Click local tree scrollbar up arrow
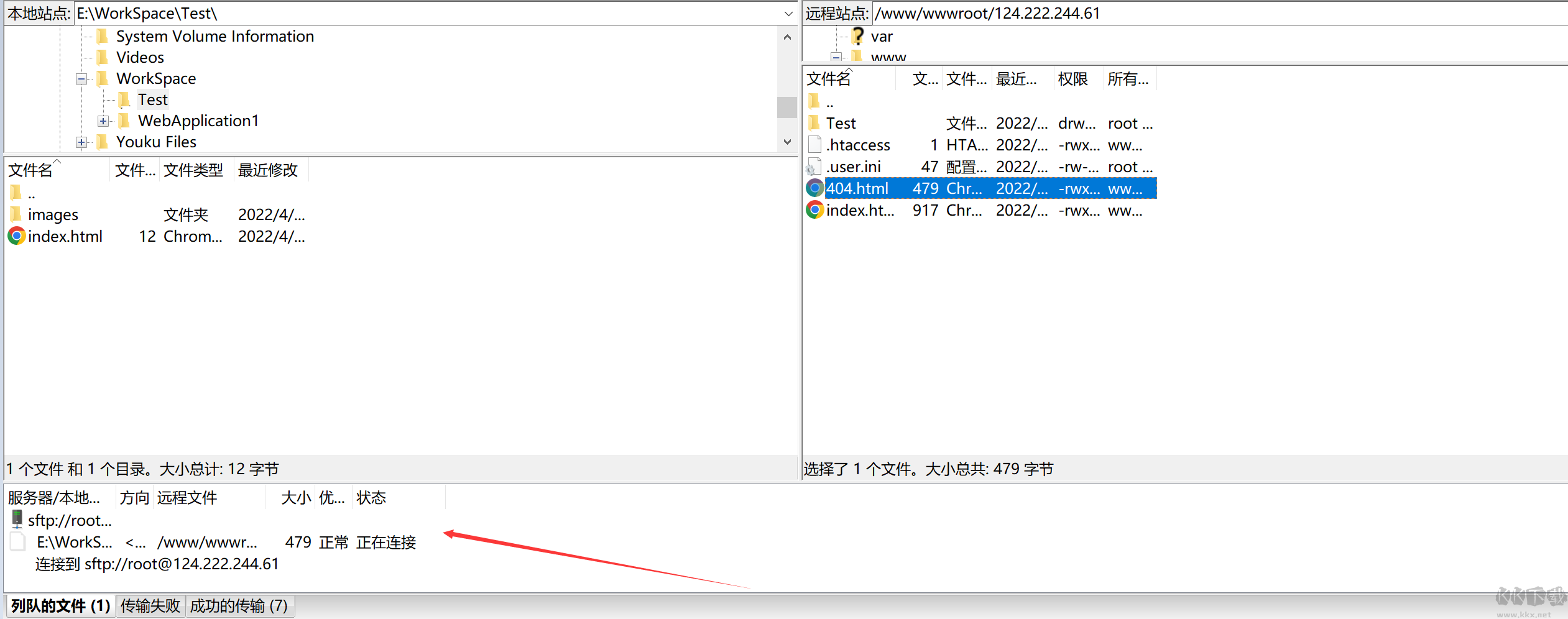The width and height of the screenshot is (1568, 619). tap(787, 37)
